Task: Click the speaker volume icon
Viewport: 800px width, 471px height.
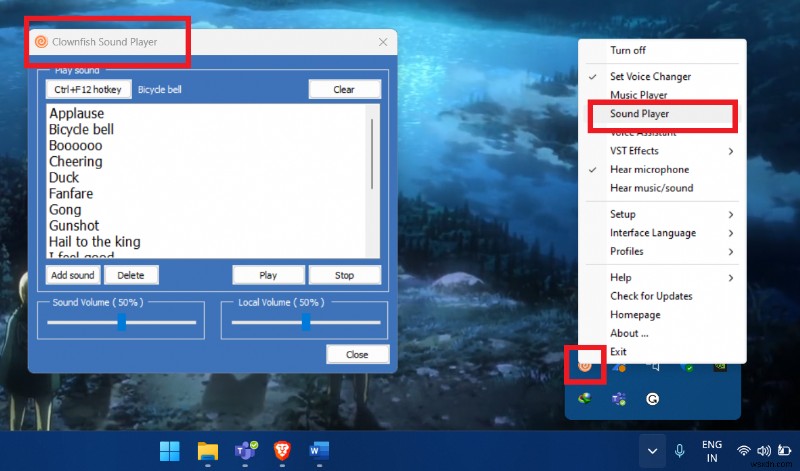Action: click(x=764, y=451)
